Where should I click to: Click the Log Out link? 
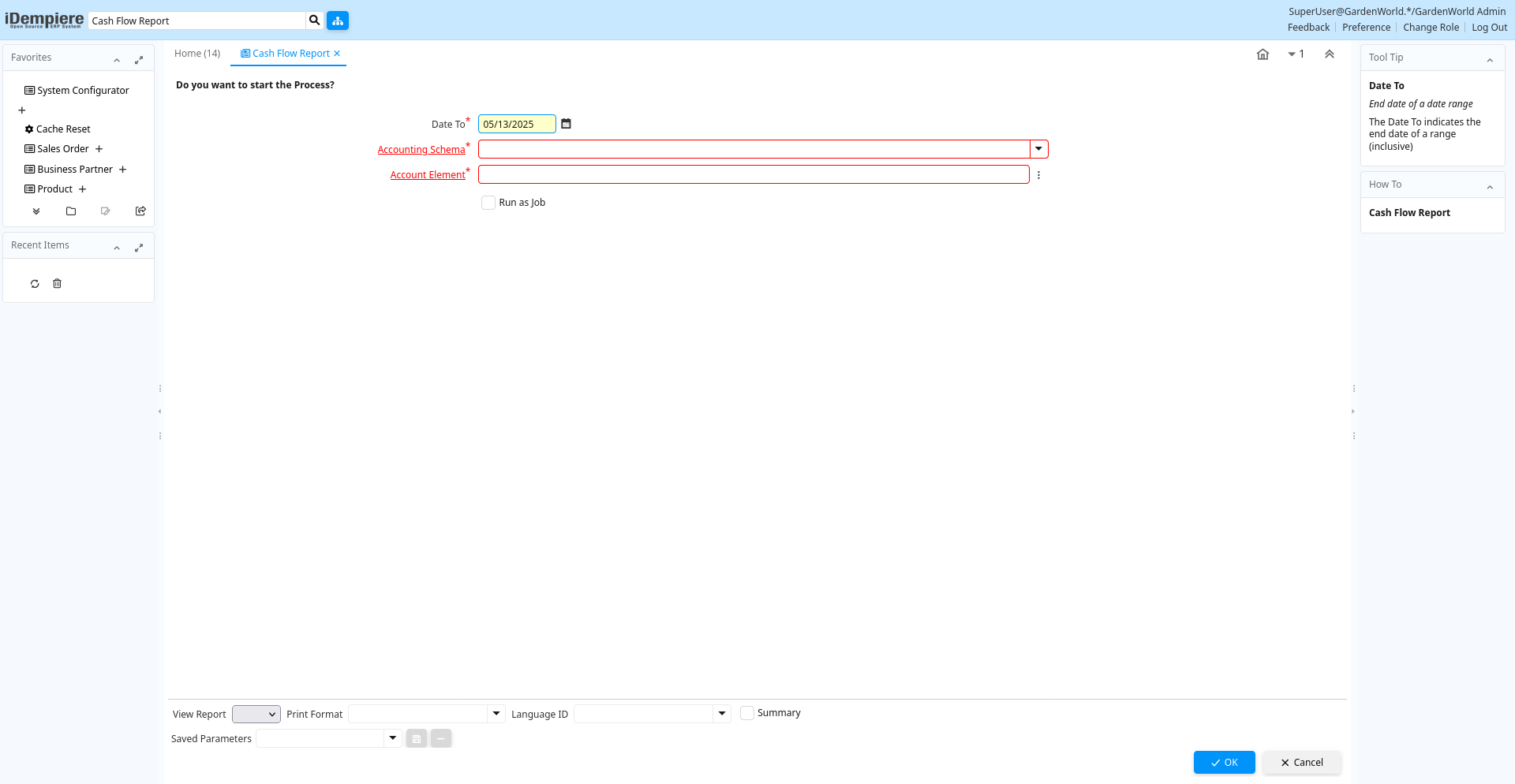[1489, 28]
